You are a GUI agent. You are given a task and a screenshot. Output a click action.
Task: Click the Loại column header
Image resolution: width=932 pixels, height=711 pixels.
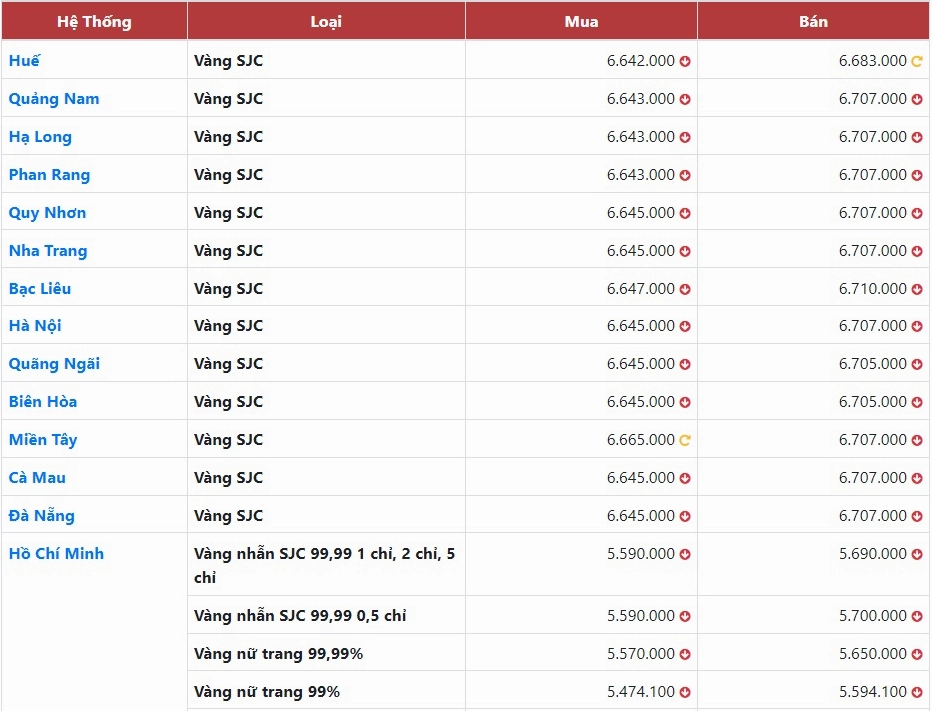pyautogui.click(x=326, y=21)
